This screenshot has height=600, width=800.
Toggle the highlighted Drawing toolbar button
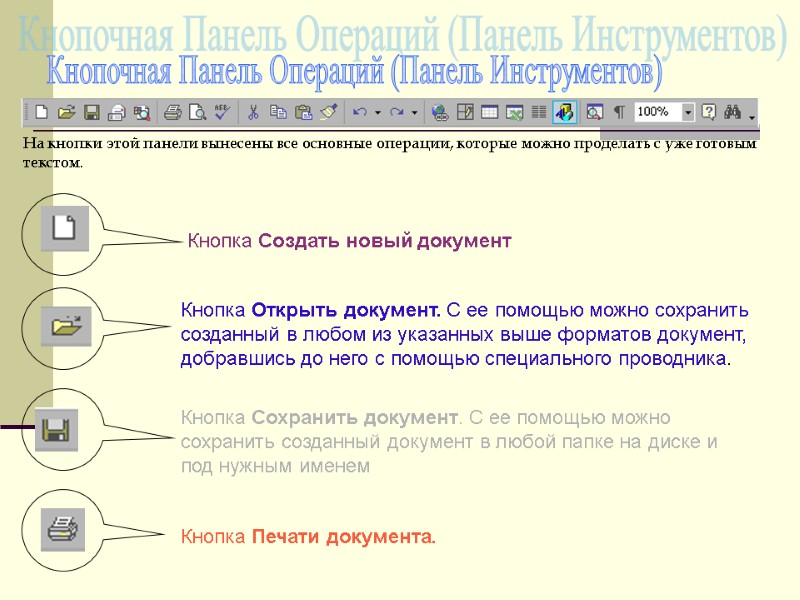[x=564, y=112]
